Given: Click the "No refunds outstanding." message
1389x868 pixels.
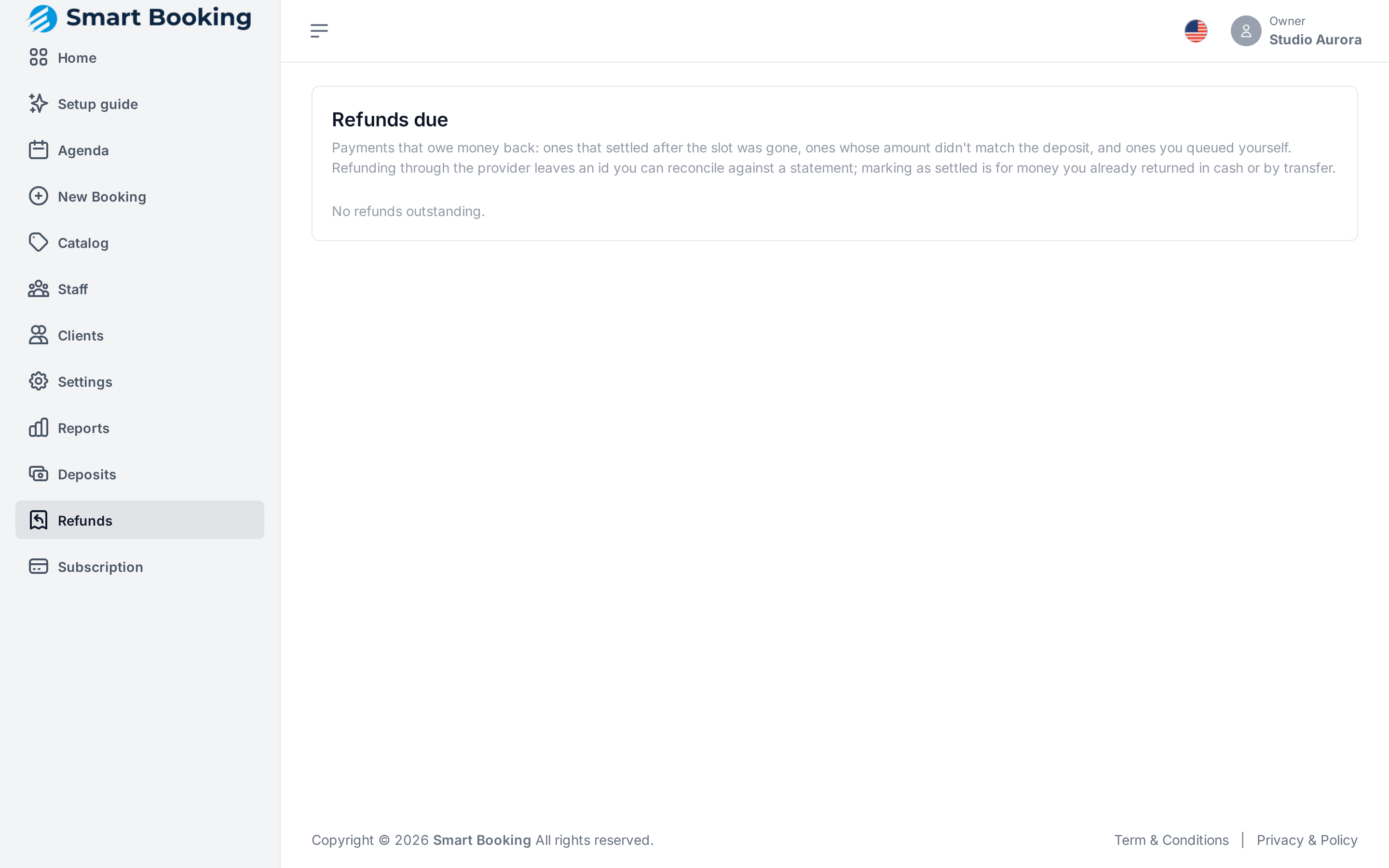Looking at the screenshot, I should tap(408, 211).
